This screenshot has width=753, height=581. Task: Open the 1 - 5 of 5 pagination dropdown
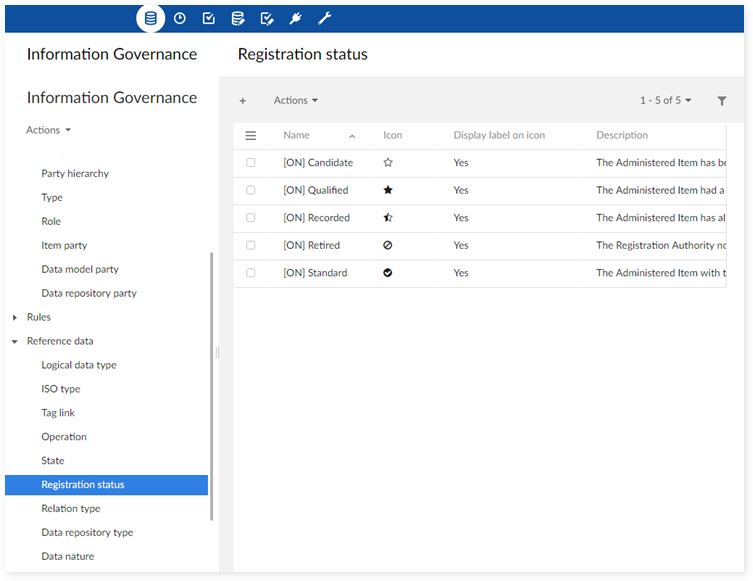(666, 101)
